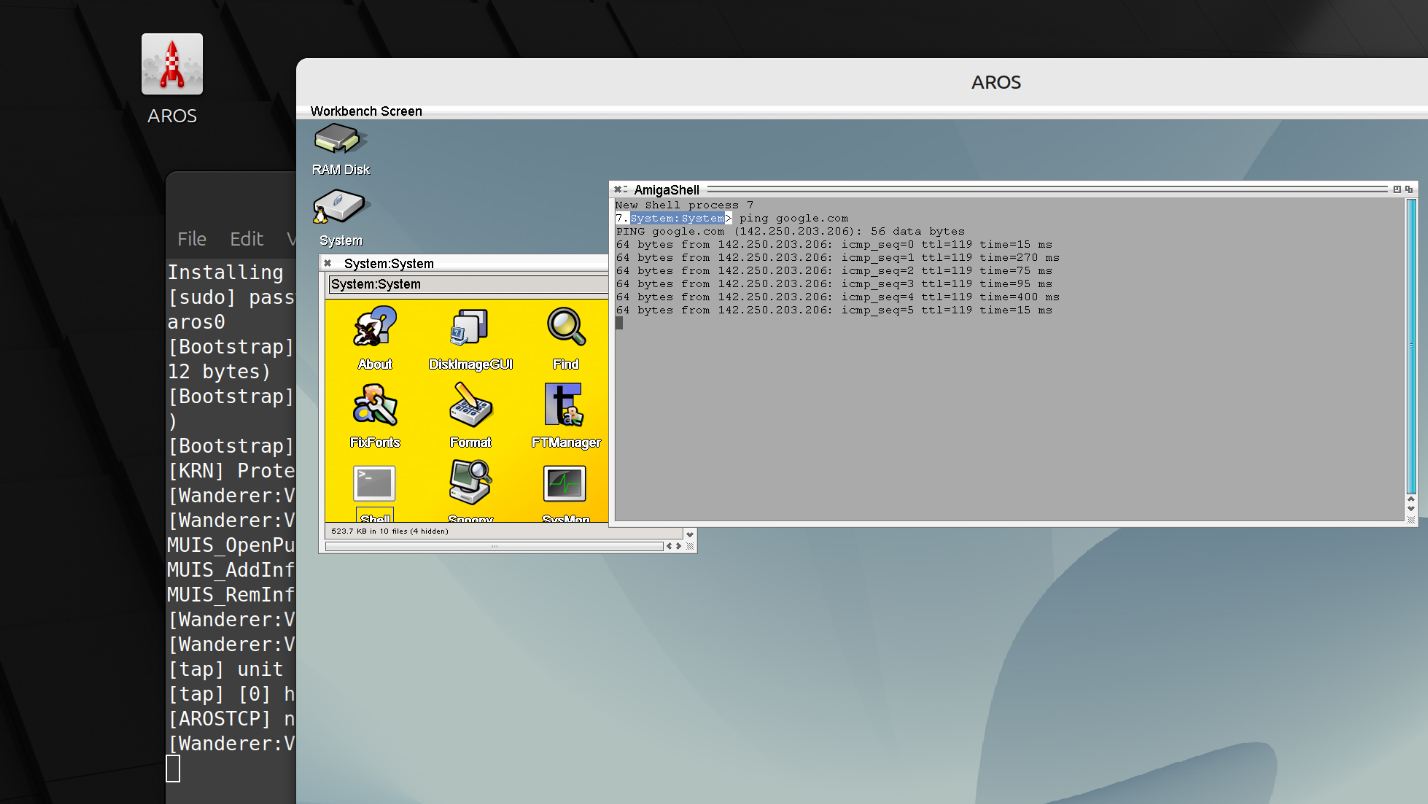The image size is (1428, 804).
Task: Click the Workbench Screen title text
Action: tap(366, 111)
